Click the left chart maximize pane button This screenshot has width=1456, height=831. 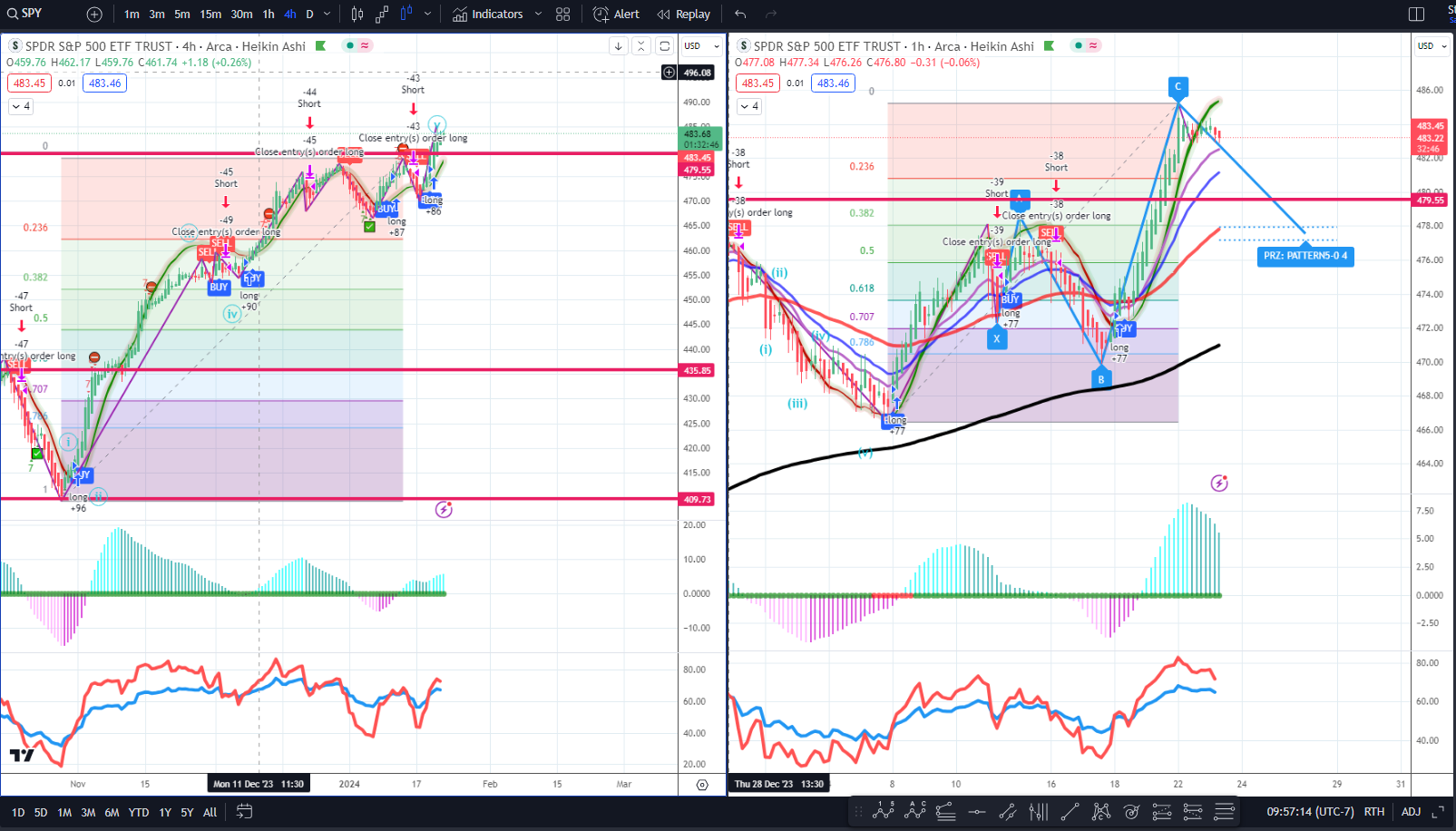click(665, 45)
